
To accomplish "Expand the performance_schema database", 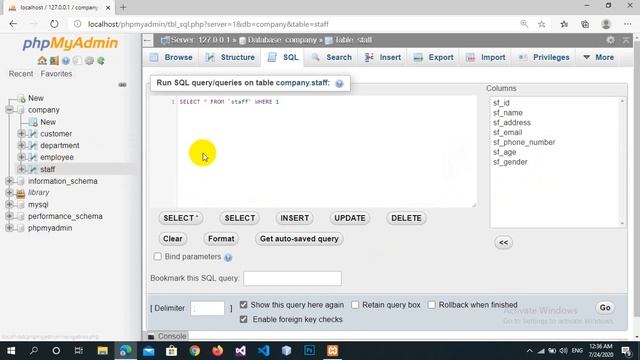I will [x=9, y=216].
